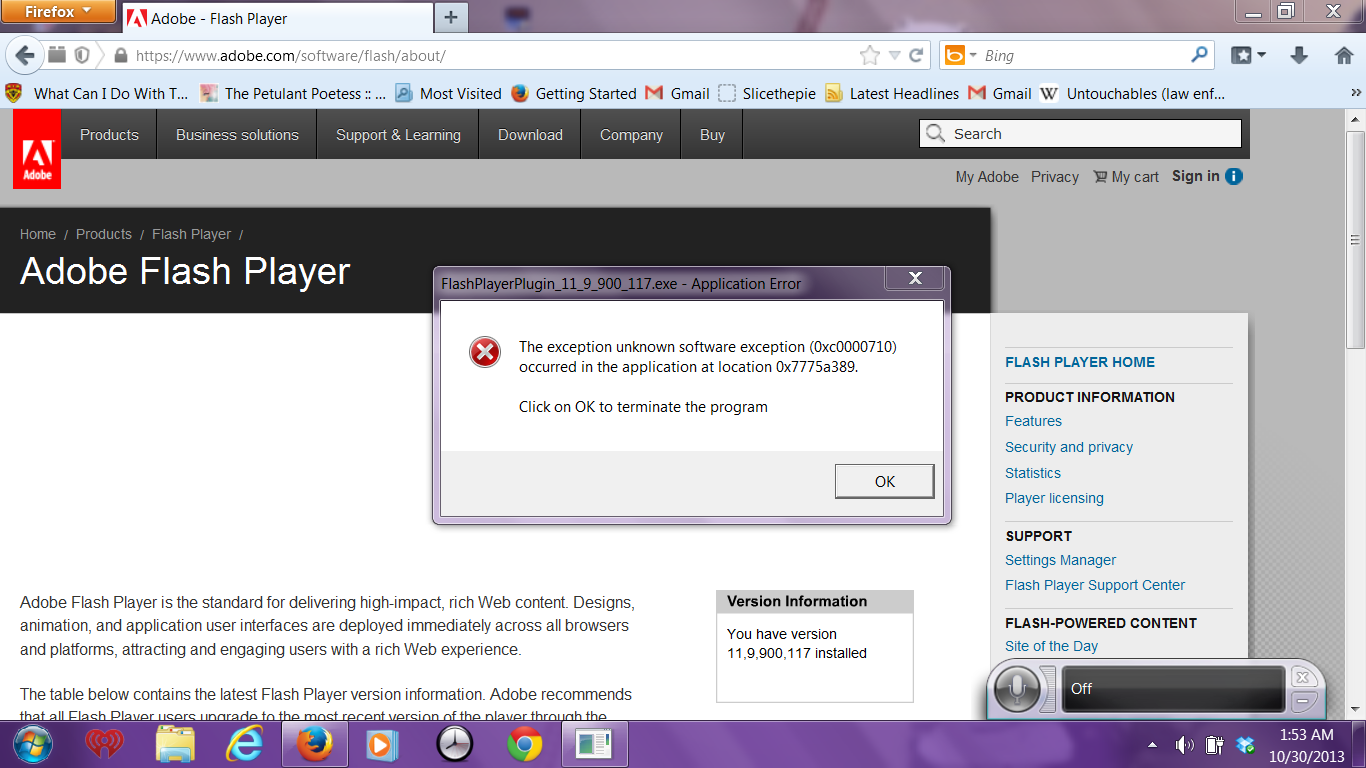Reload page with the refresh icon
Image resolution: width=1366 pixels, height=768 pixels.
916,56
